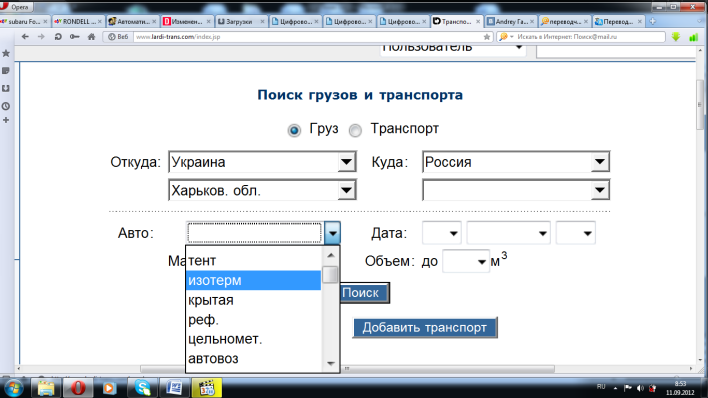Choose изотерм in the Авто list
Viewport: 708px width, 398px height.
point(254,280)
